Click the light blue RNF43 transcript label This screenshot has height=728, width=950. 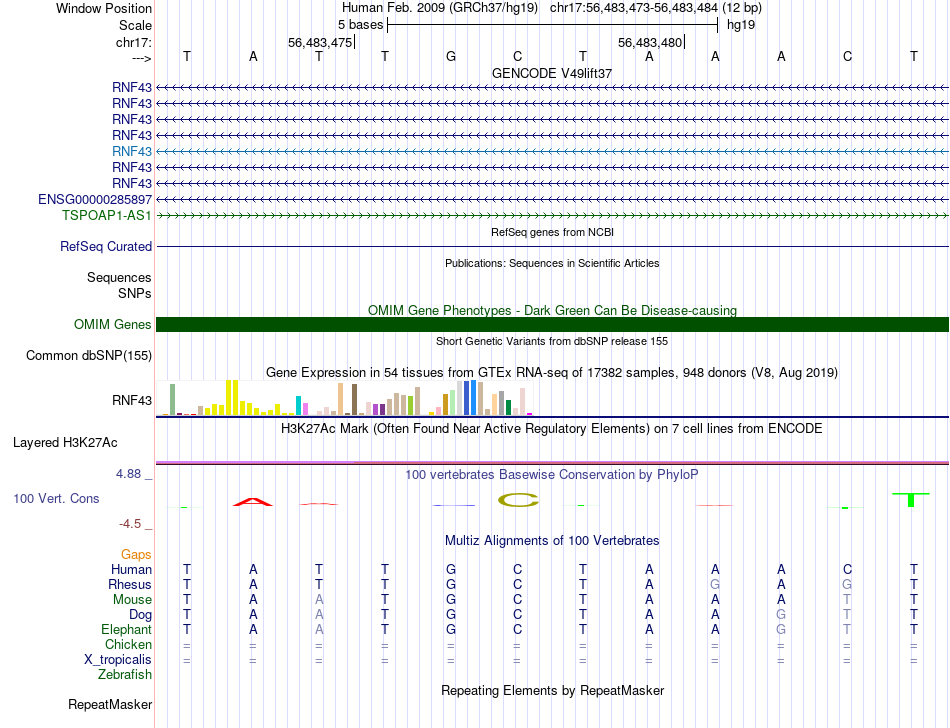[132, 151]
